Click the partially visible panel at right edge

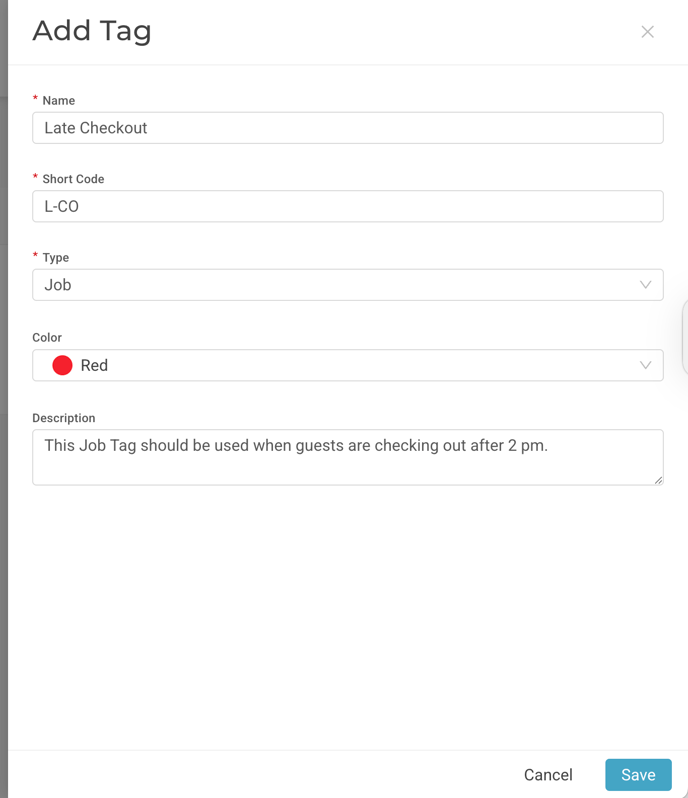(x=685, y=337)
